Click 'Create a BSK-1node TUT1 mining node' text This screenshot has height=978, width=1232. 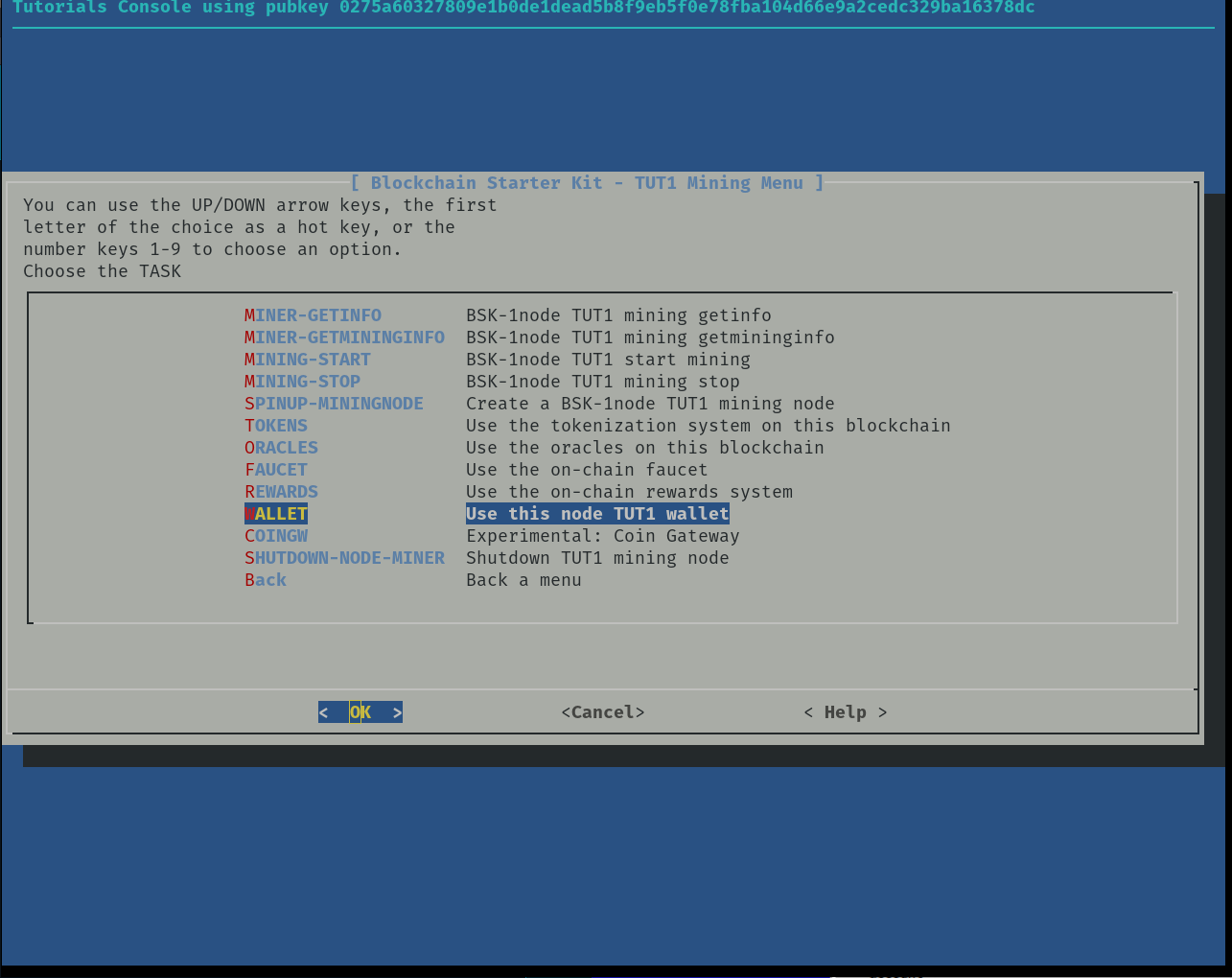click(x=650, y=404)
